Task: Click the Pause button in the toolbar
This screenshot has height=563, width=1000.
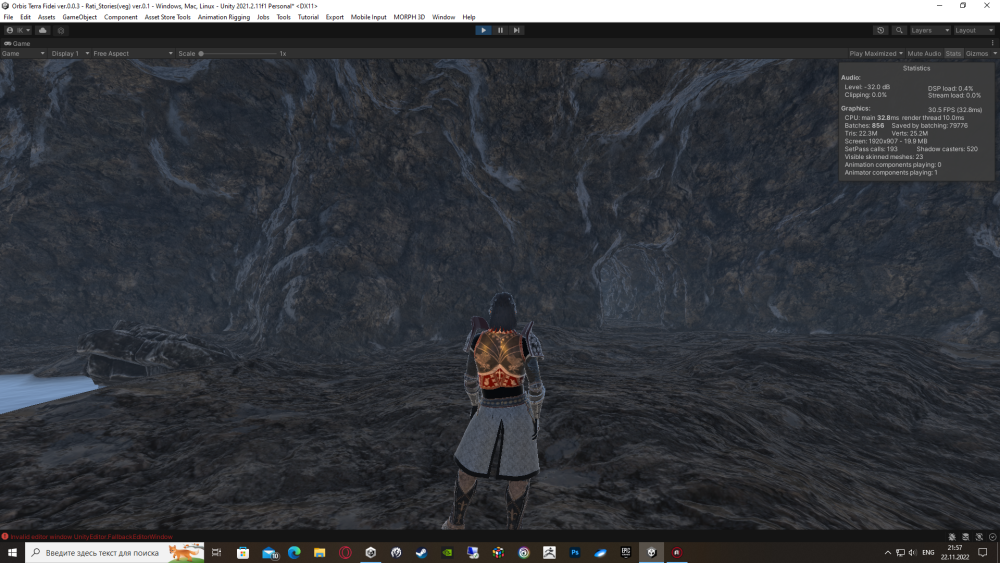Action: point(500,30)
